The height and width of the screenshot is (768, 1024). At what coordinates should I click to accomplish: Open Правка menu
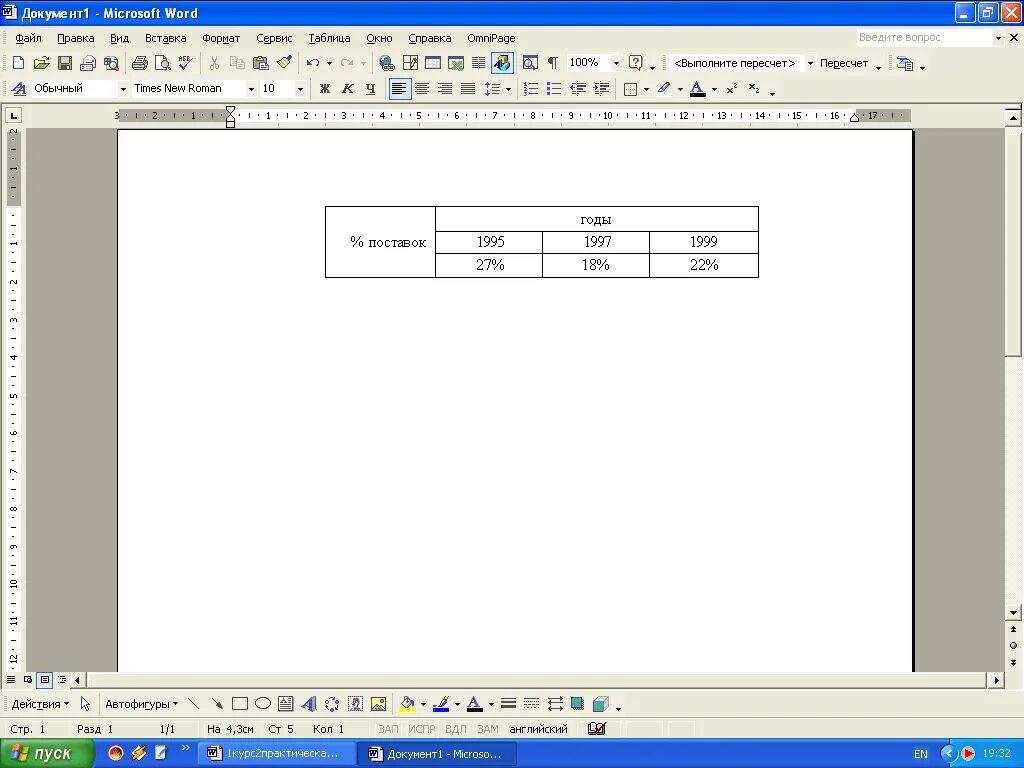pyautogui.click(x=76, y=38)
